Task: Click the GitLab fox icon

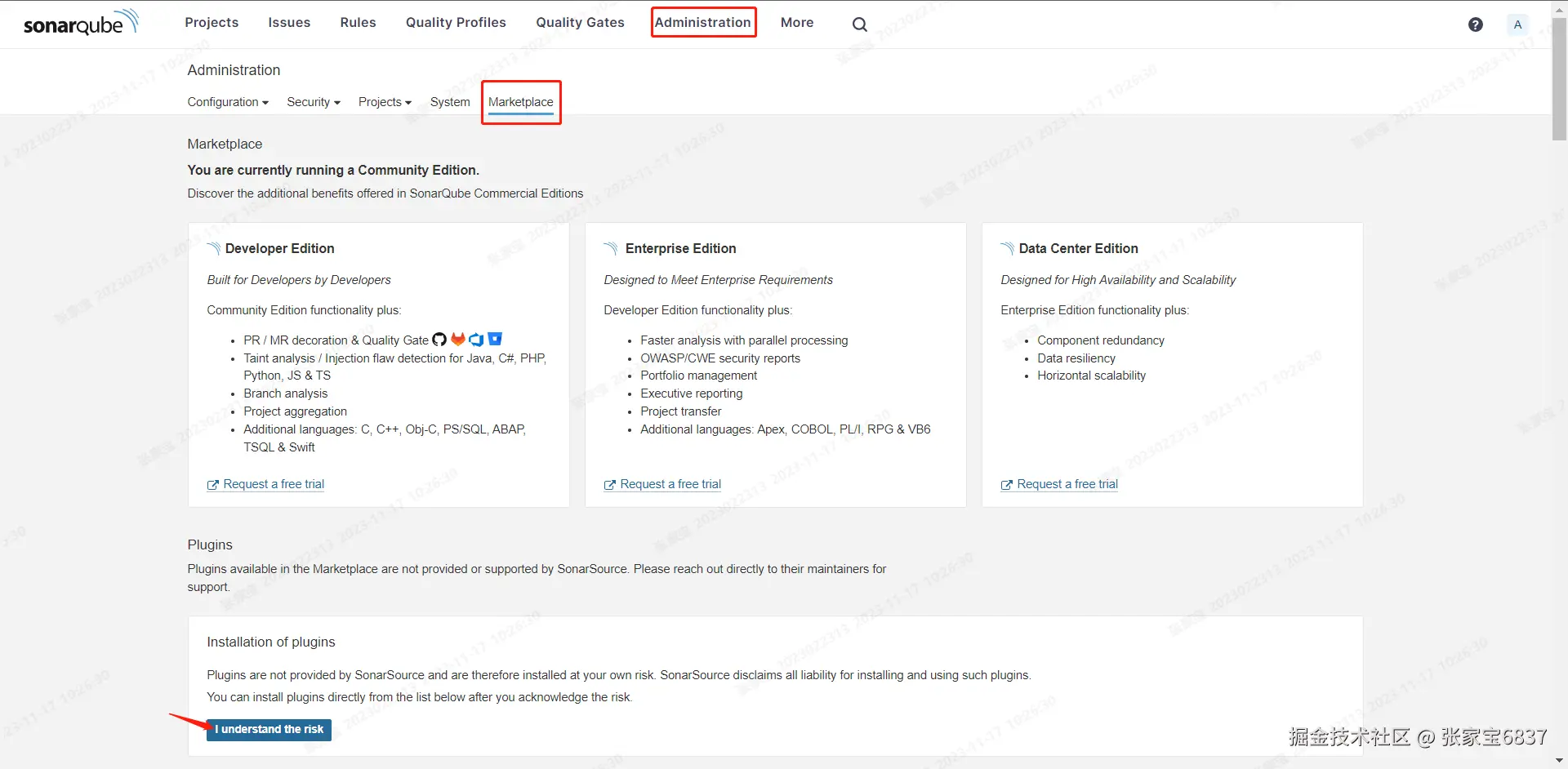Action: pyautogui.click(x=458, y=340)
